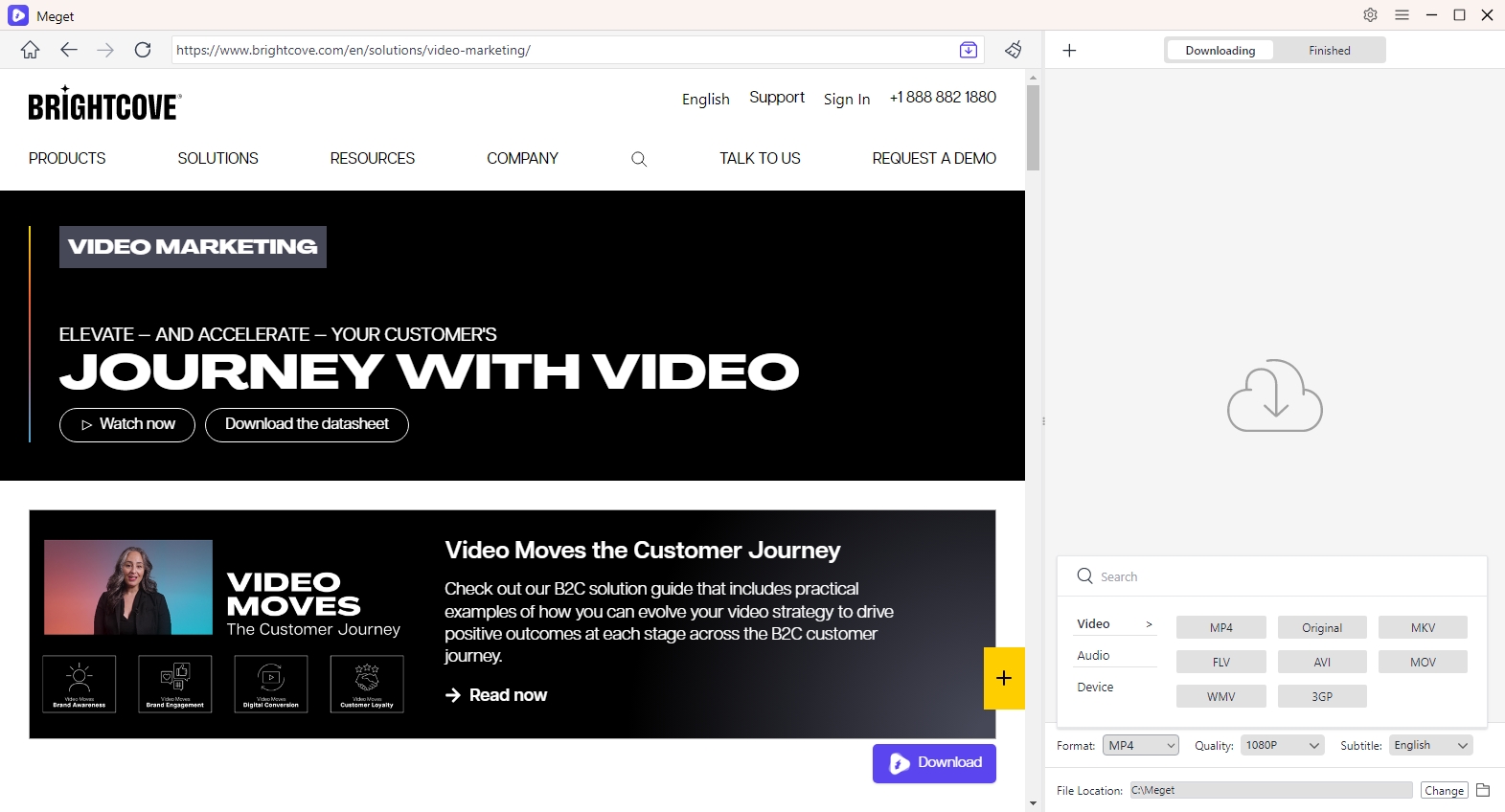The width and height of the screenshot is (1505, 812).
Task: Click the TALK TO US link
Action: coord(760,158)
